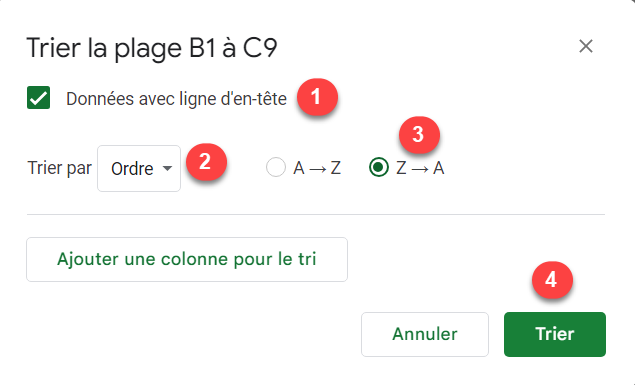Click the red step 4 badge
The height and width of the screenshot is (385, 635).
click(552, 280)
